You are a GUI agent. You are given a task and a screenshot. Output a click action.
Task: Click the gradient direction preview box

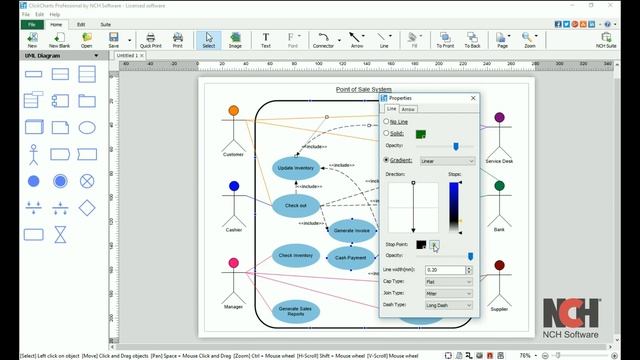(x=413, y=207)
